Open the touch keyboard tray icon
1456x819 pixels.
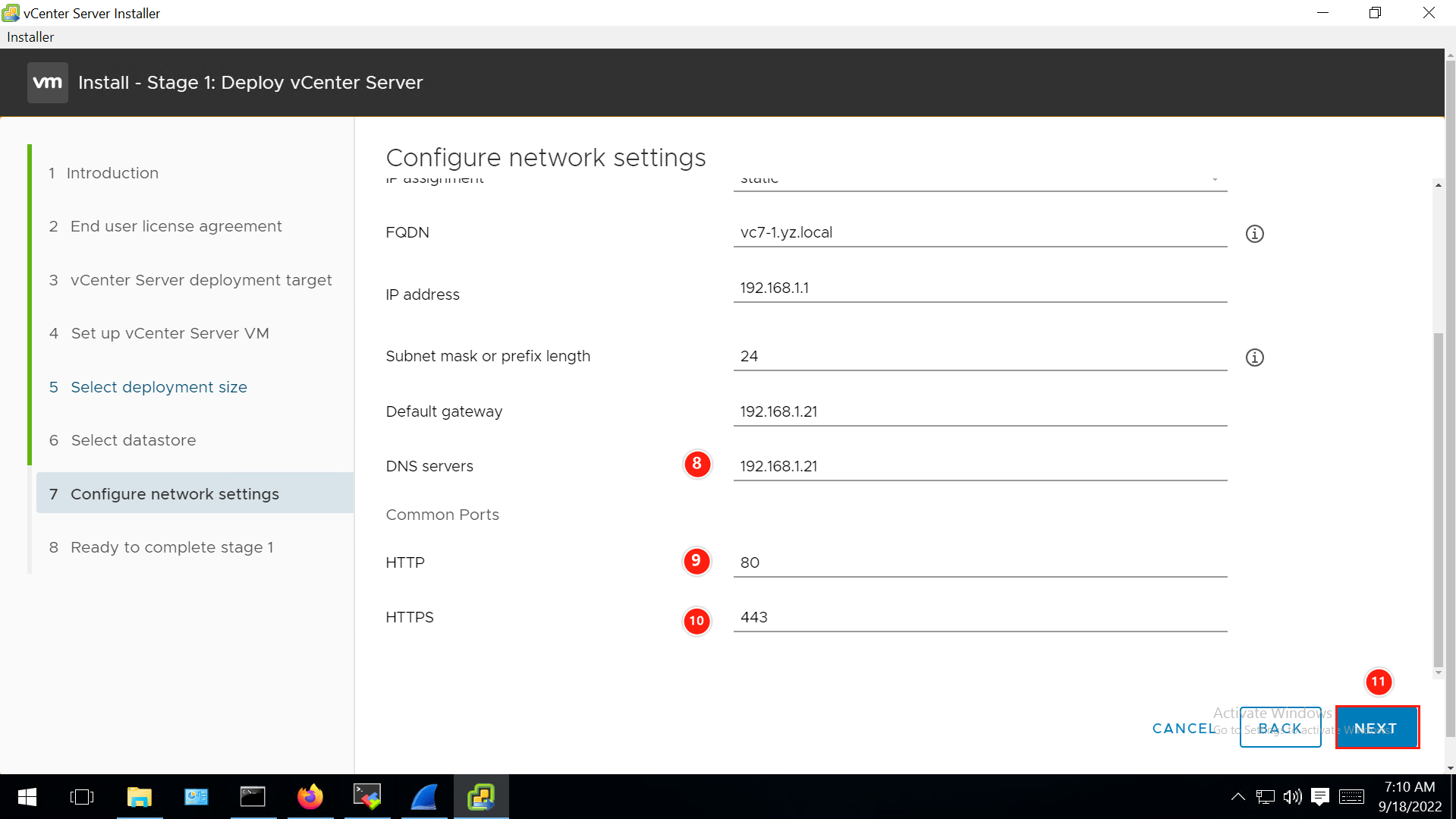pyautogui.click(x=1351, y=797)
